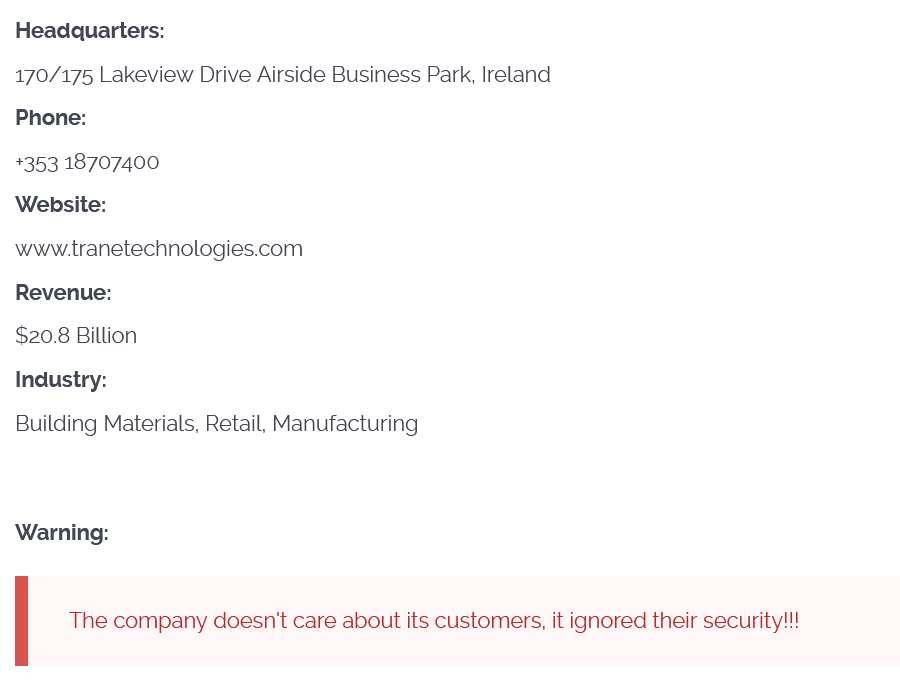Click the word Ireland in the address
This screenshot has width=900, height=696.
tap(516, 75)
